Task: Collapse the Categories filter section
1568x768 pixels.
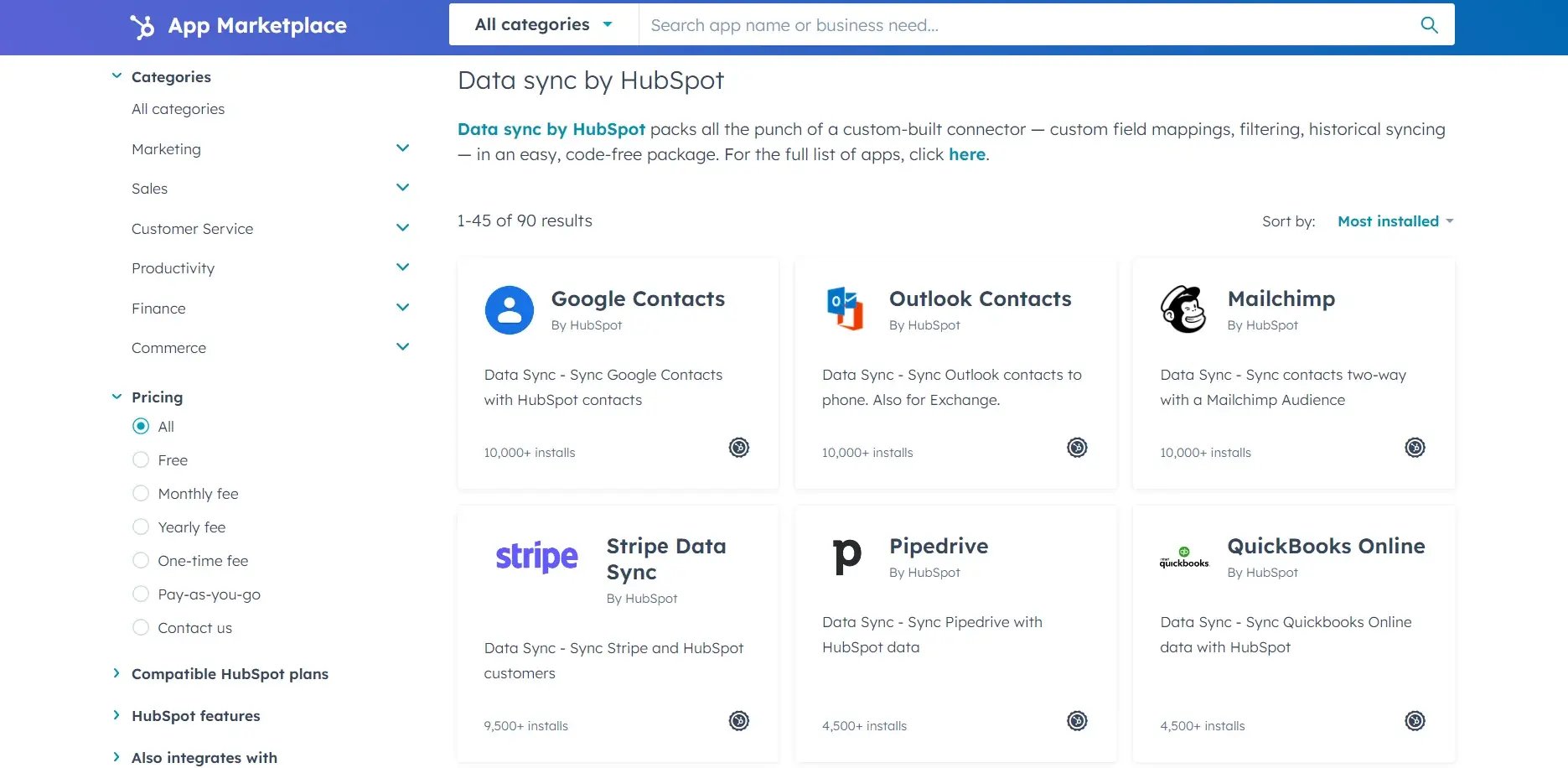Action: [116, 76]
